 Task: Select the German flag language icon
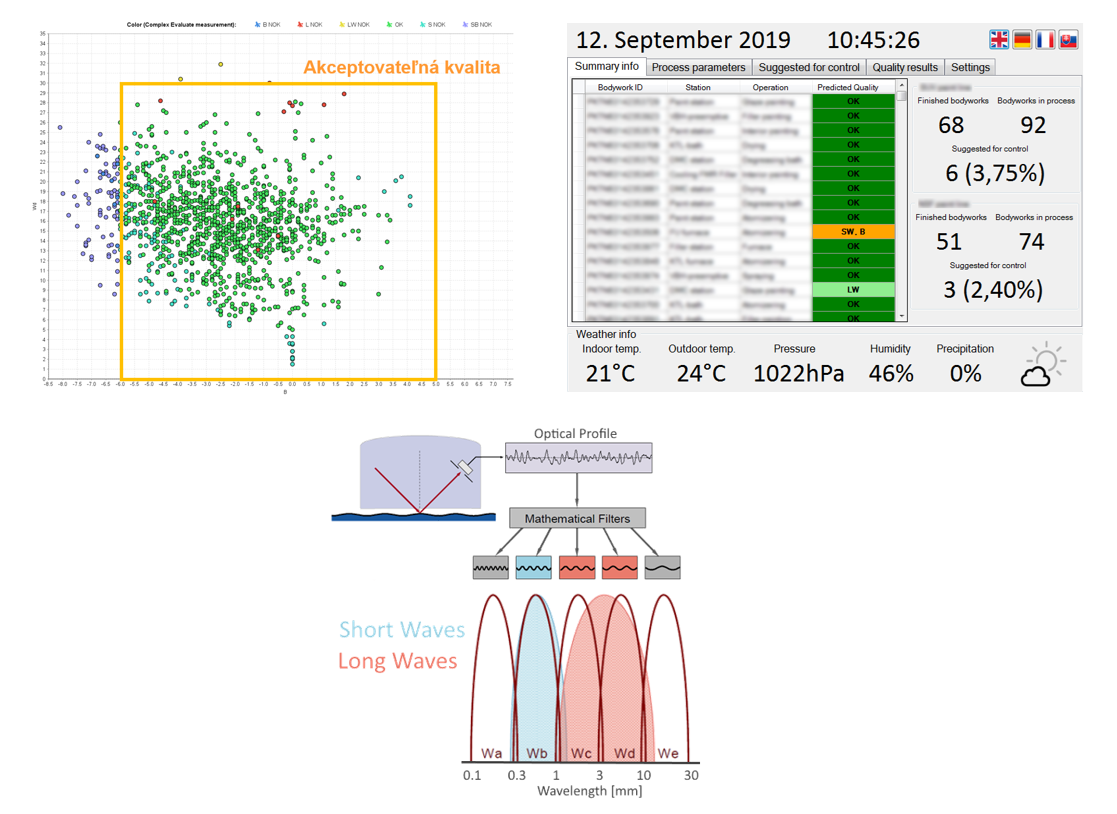click(x=1022, y=39)
